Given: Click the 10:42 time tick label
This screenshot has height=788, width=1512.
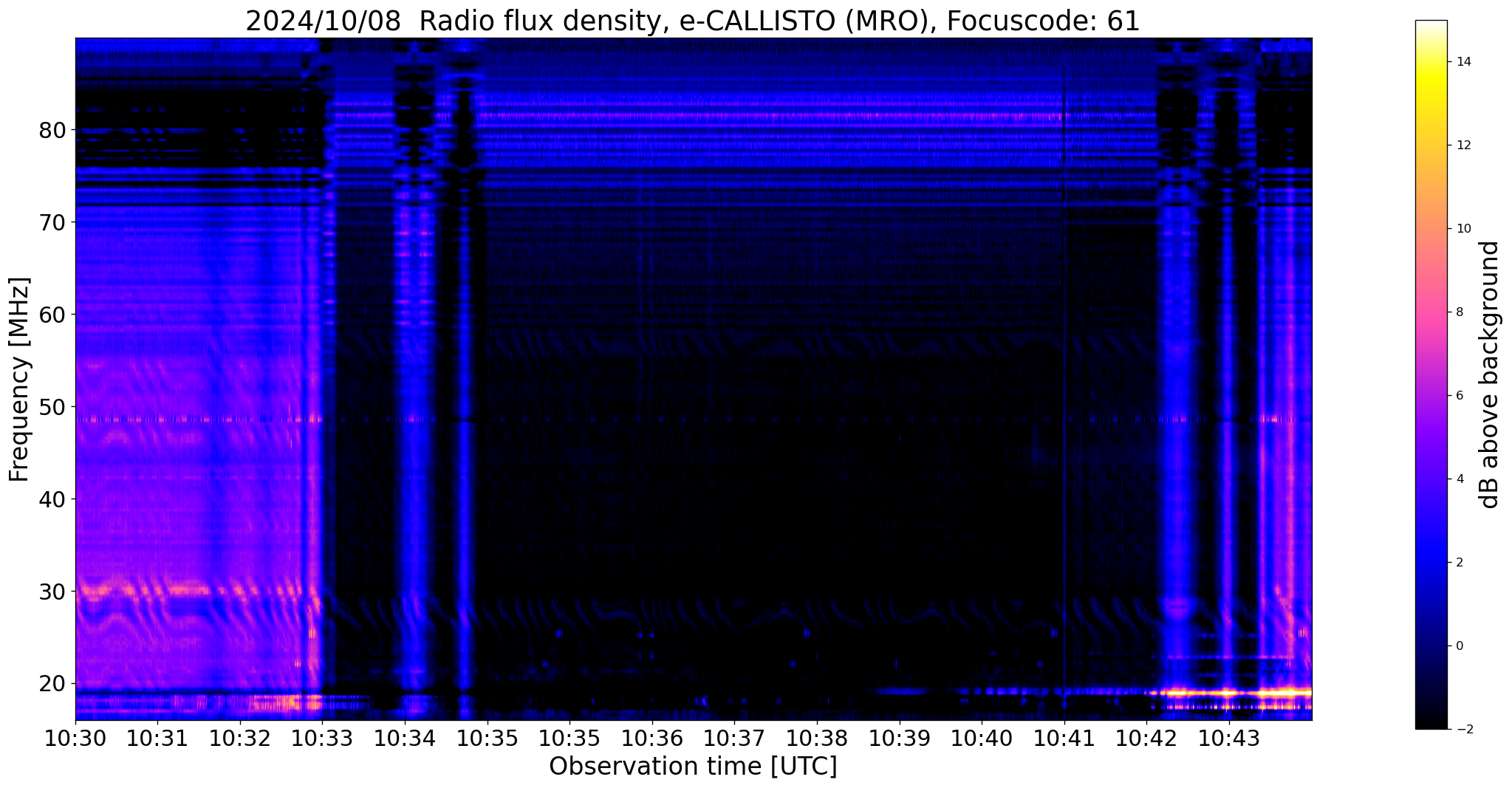Looking at the screenshot, I should pyautogui.click(x=1146, y=738).
